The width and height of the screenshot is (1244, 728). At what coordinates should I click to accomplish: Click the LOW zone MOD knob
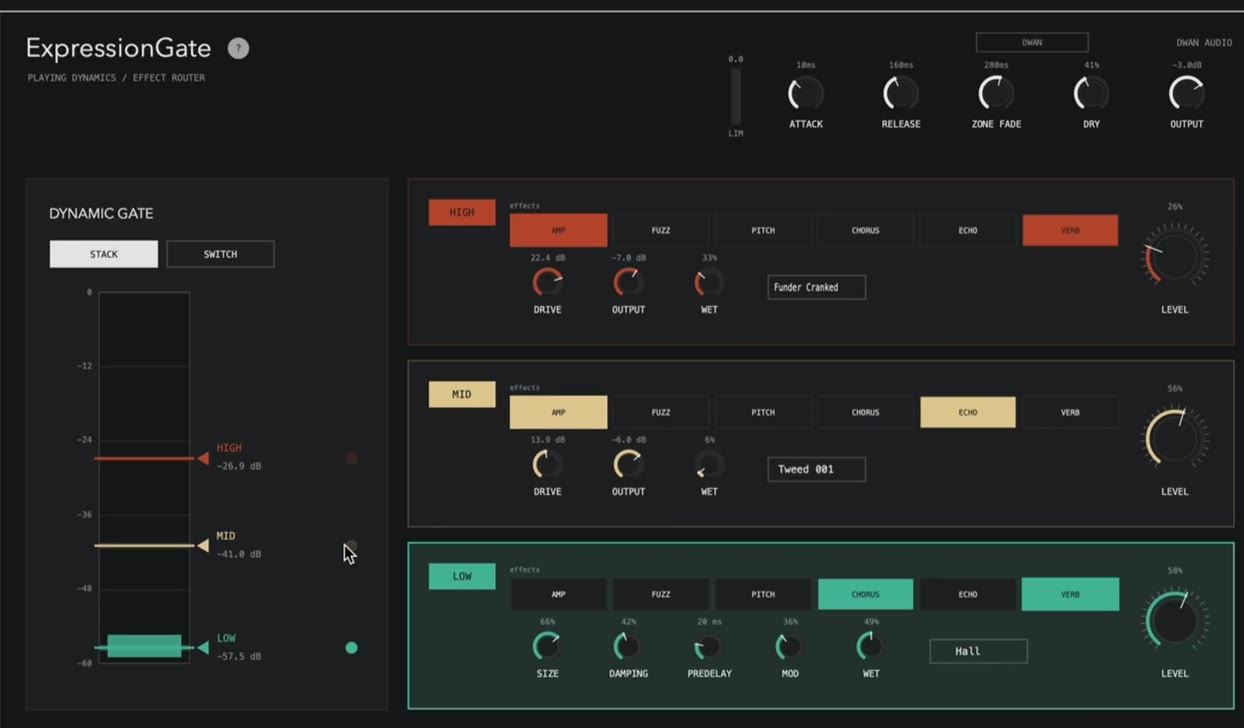(x=790, y=647)
